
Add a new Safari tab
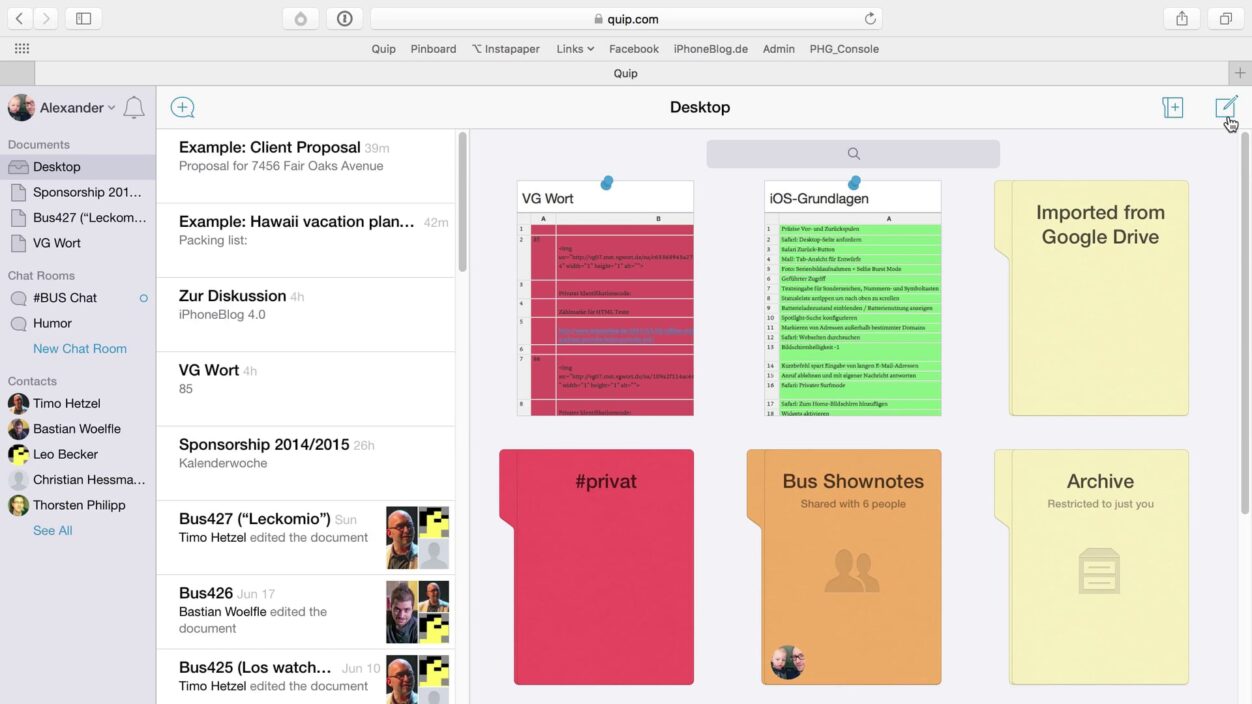1239,73
